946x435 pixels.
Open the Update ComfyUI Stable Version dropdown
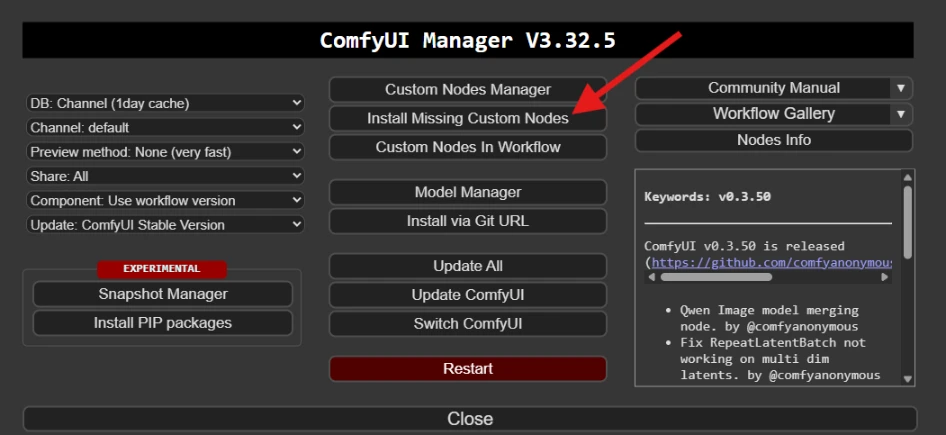165,225
